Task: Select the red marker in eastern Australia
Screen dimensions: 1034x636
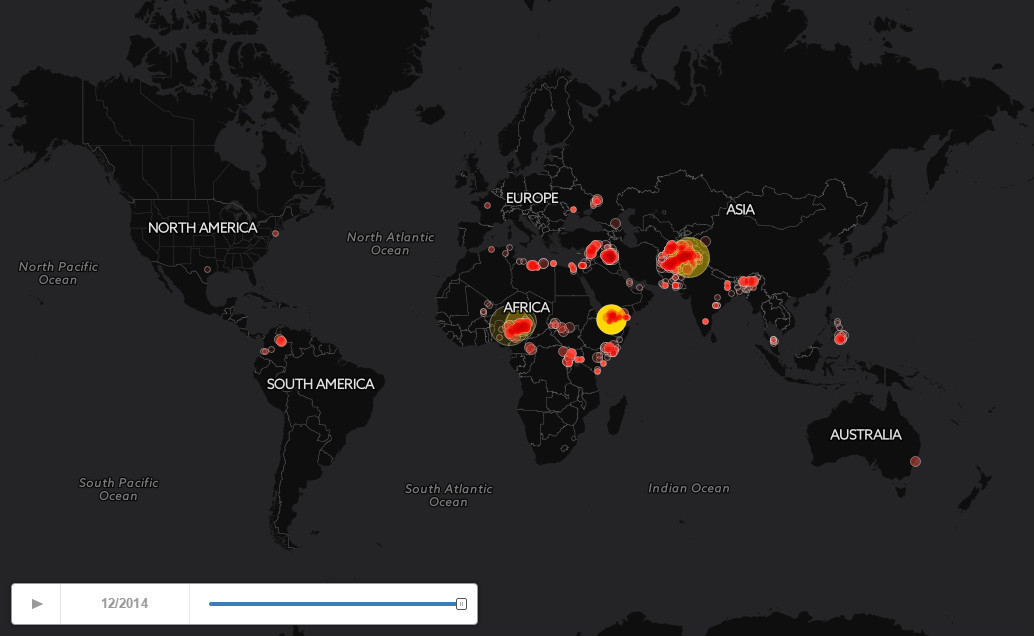Action: [915, 462]
